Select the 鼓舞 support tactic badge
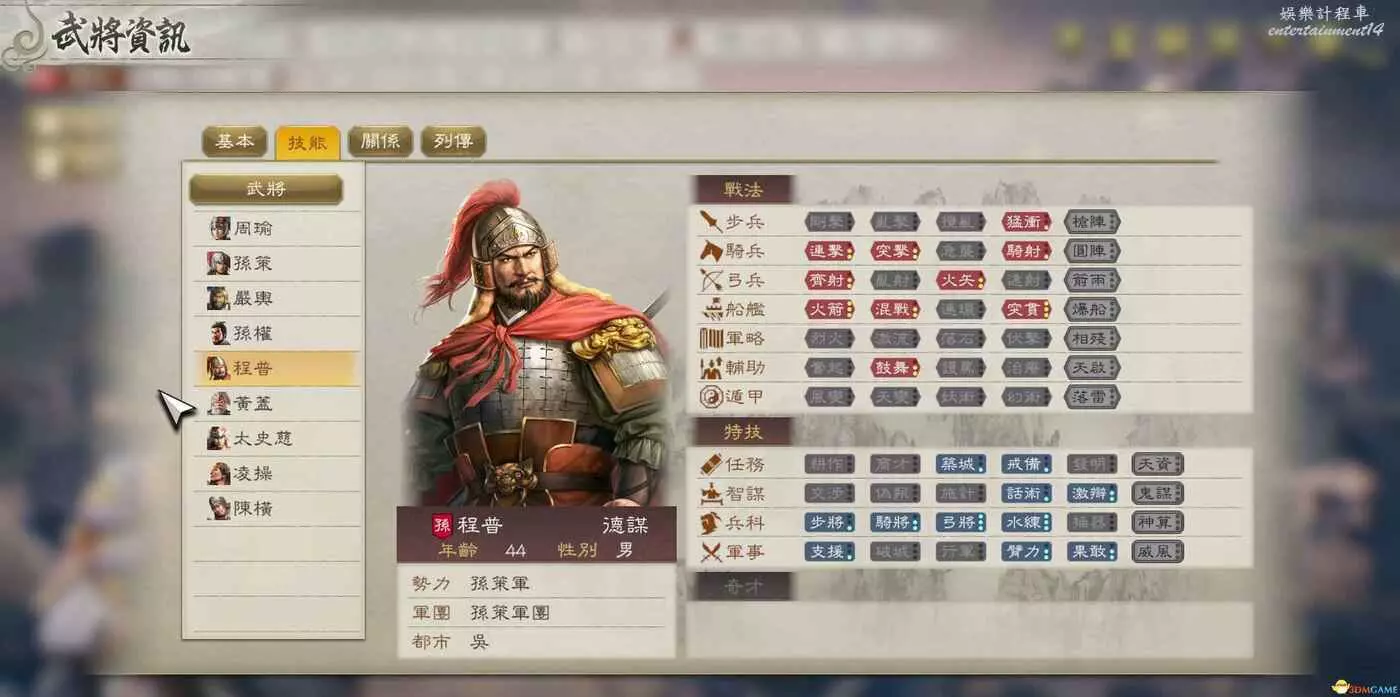This screenshot has height=697, width=1400. click(x=895, y=367)
